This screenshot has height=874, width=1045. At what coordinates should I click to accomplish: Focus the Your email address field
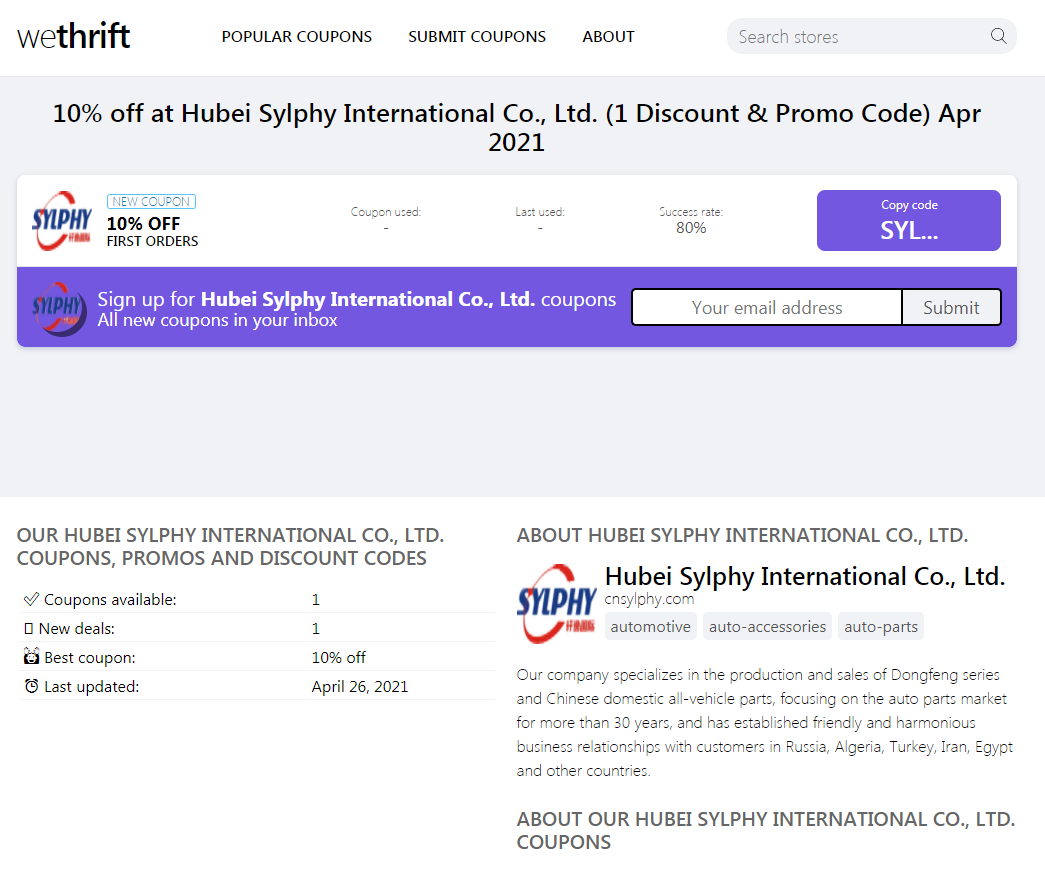pyautogui.click(x=766, y=307)
